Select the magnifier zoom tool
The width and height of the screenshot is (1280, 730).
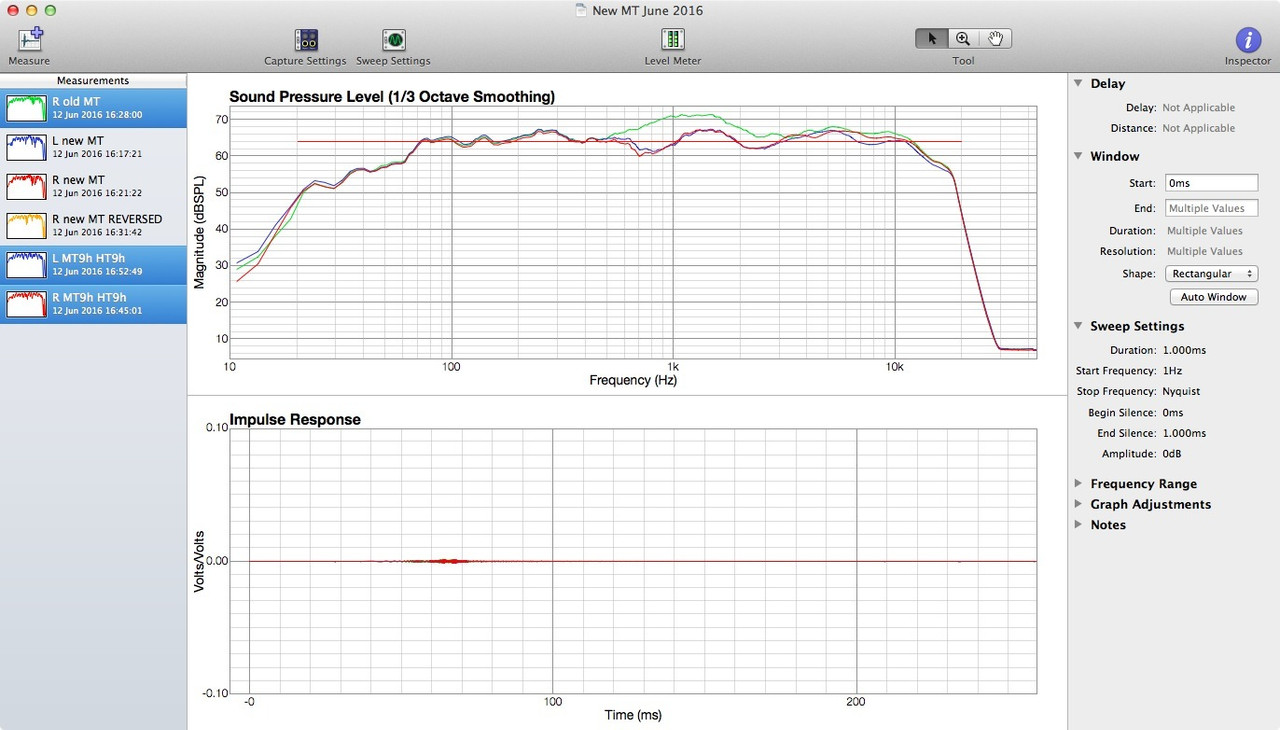963,39
